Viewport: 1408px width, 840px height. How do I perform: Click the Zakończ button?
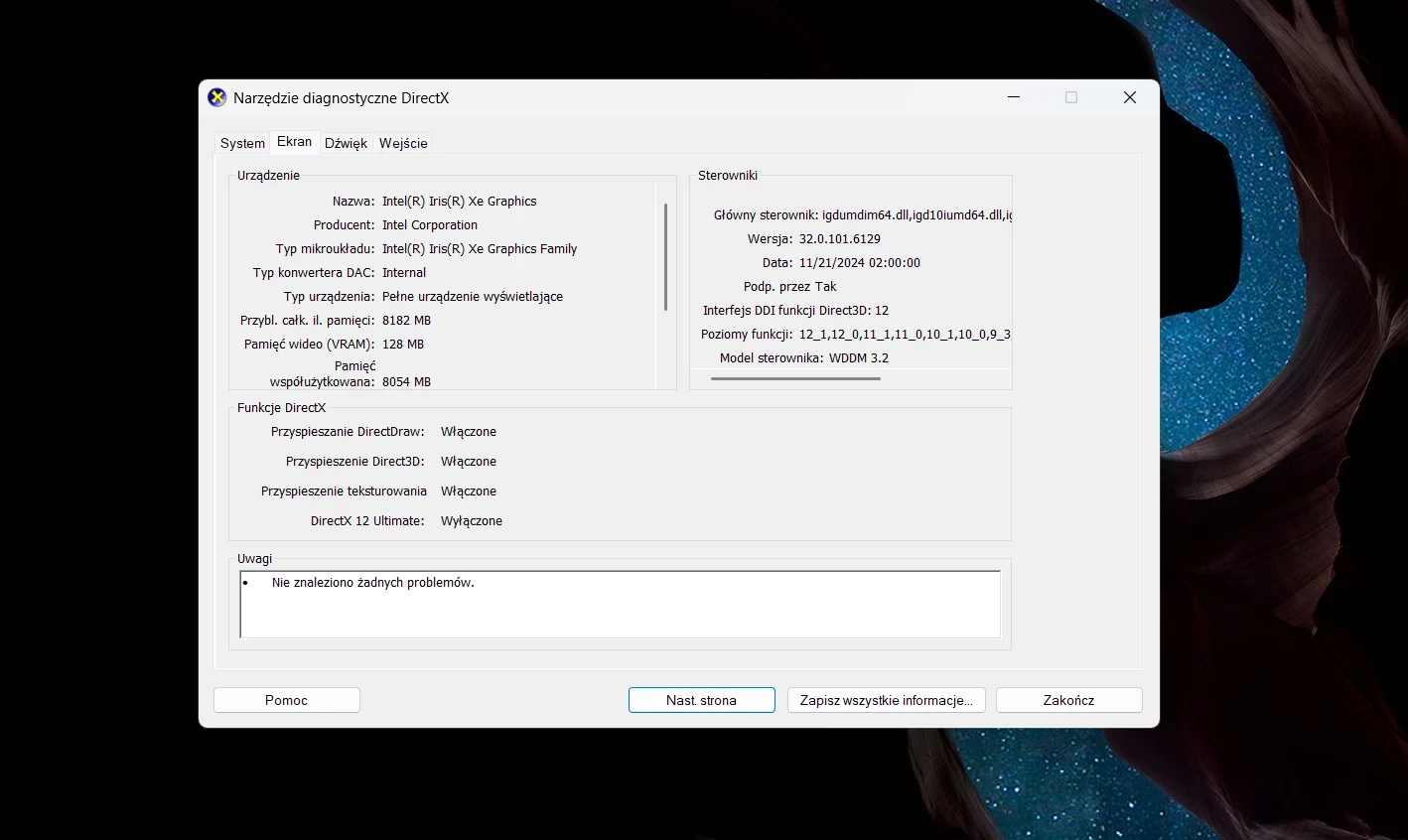pyautogui.click(x=1069, y=700)
